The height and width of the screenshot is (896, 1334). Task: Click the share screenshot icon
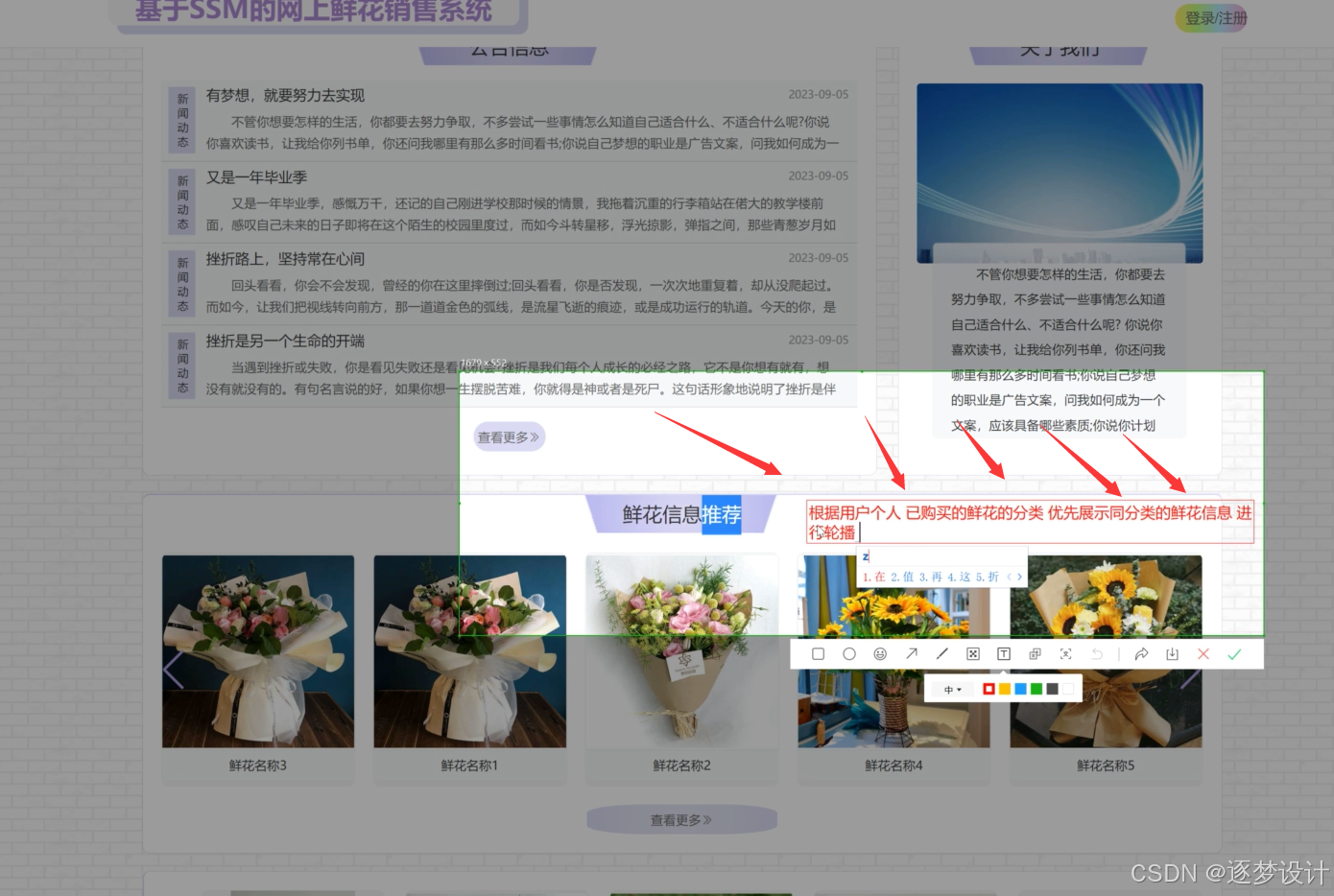click(1141, 653)
